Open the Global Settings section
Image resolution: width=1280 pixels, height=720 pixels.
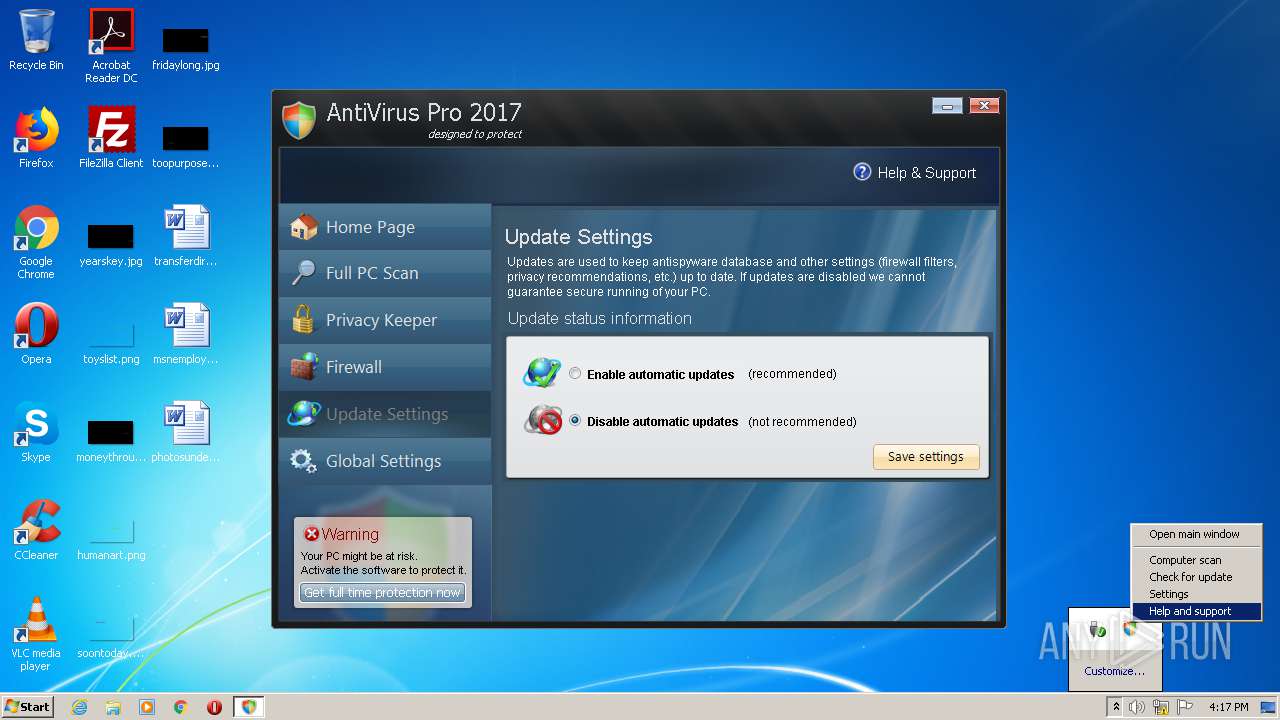tap(385, 461)
